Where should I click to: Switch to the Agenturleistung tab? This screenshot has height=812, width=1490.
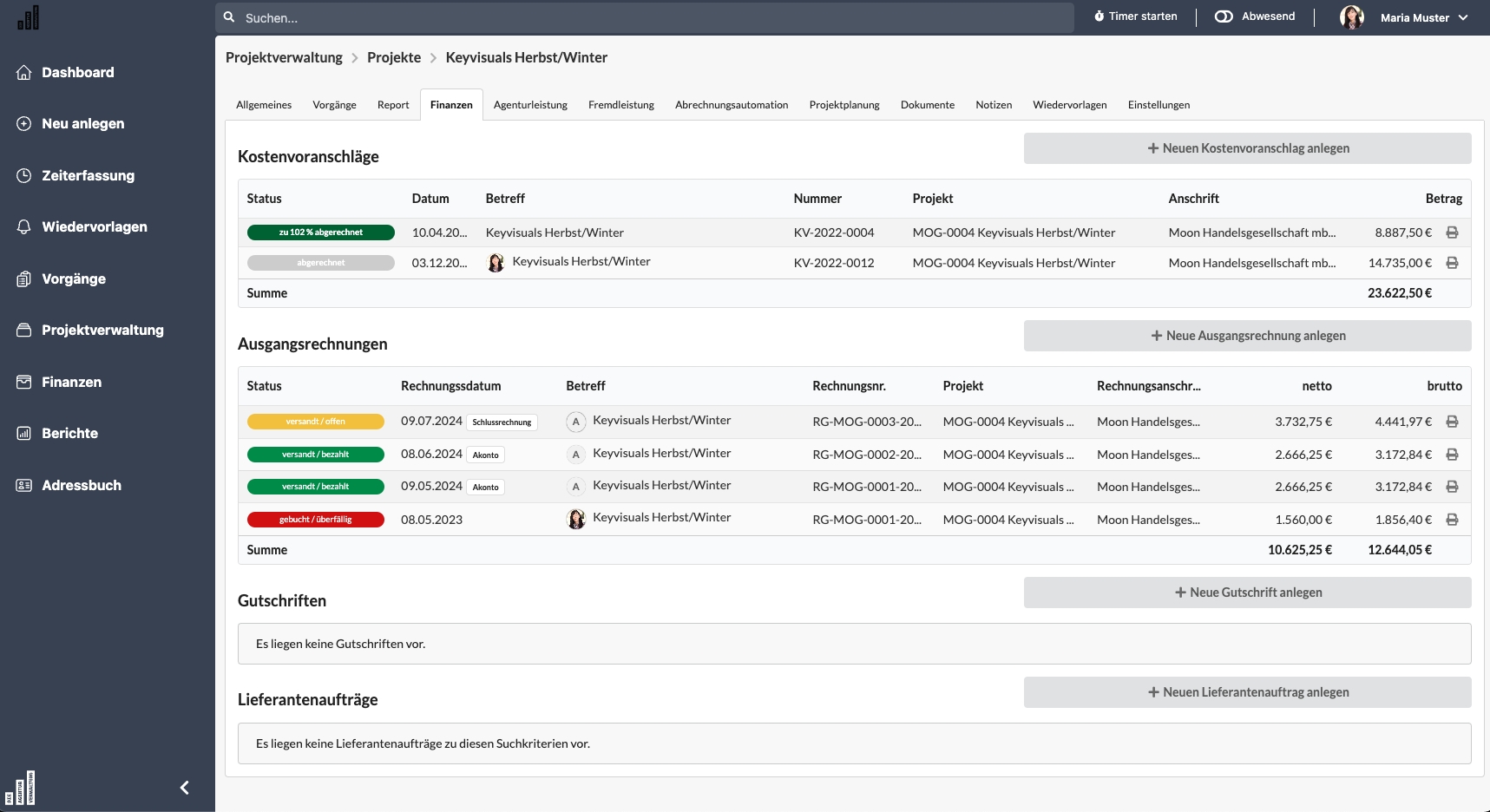(x=530, y=105)
